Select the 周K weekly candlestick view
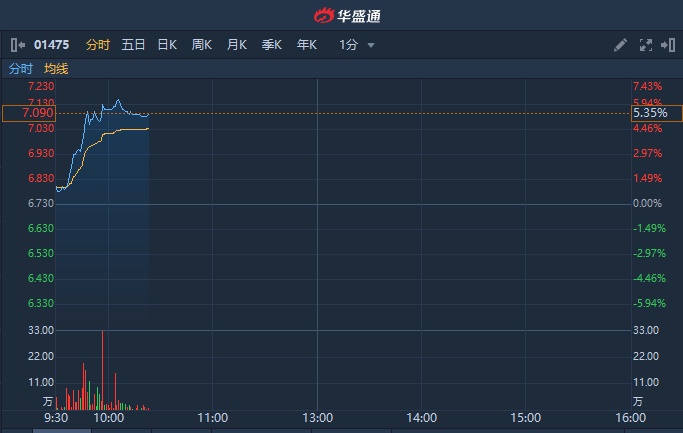Screen dimensions: 683x433 click(x=202, y=45)
